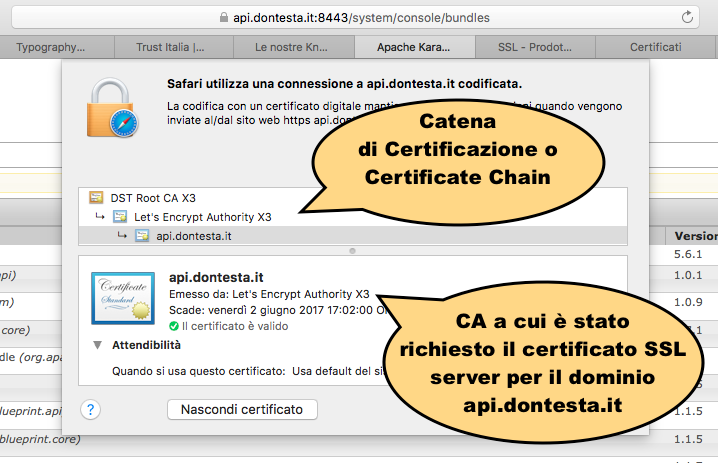Image resolution: width=718 pixels, height=463 pixels.
Task: Click the DST Root CA X3 certificate icon
Action: [x=96, y=197]
